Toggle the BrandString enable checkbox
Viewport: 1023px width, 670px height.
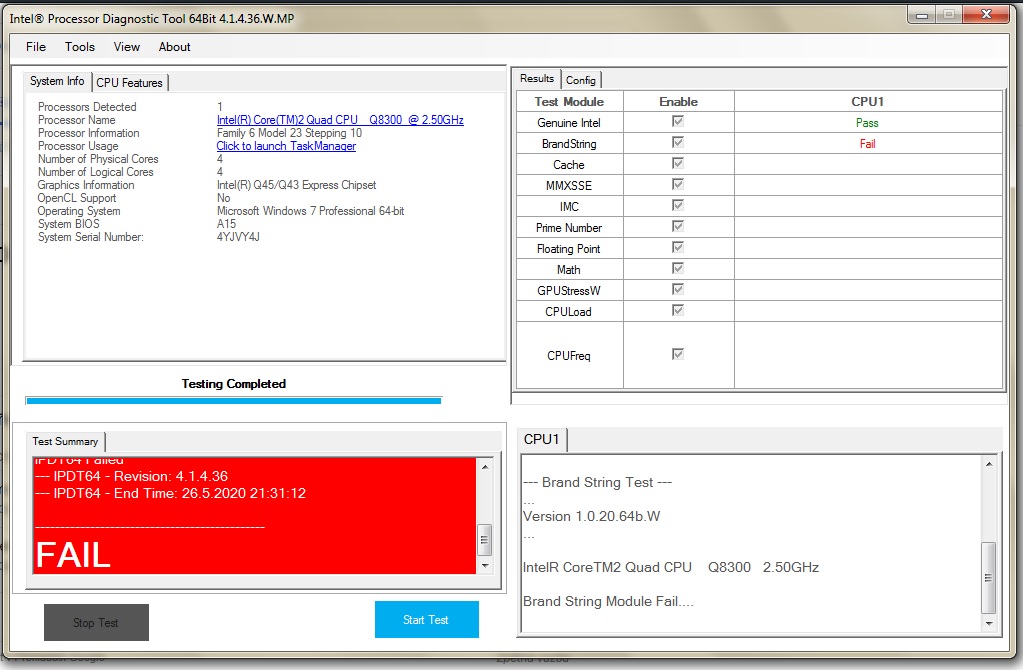[678, 143]
